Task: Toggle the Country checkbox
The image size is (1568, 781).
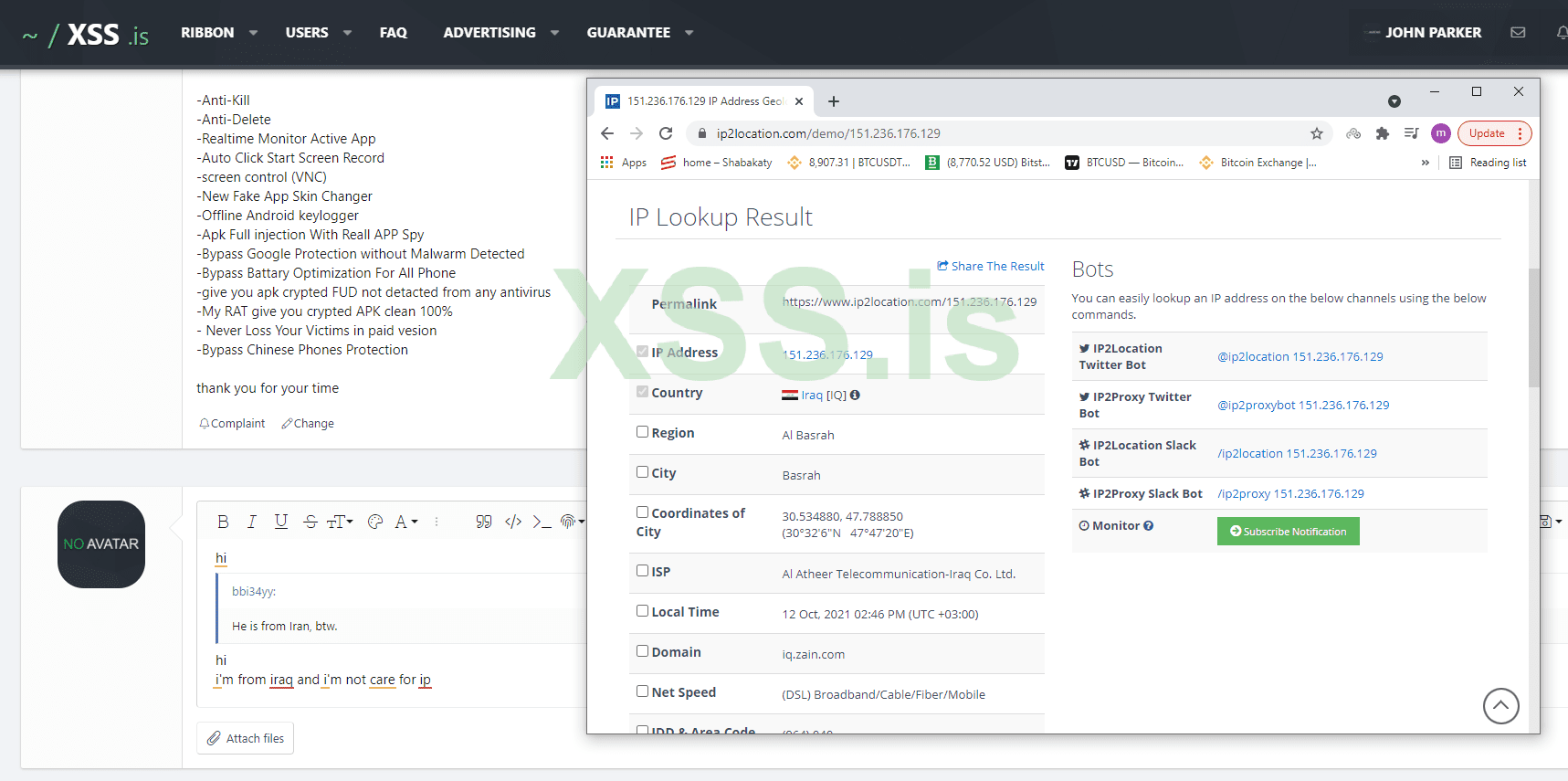Action: pyautogui.click(x=642, y=392)
